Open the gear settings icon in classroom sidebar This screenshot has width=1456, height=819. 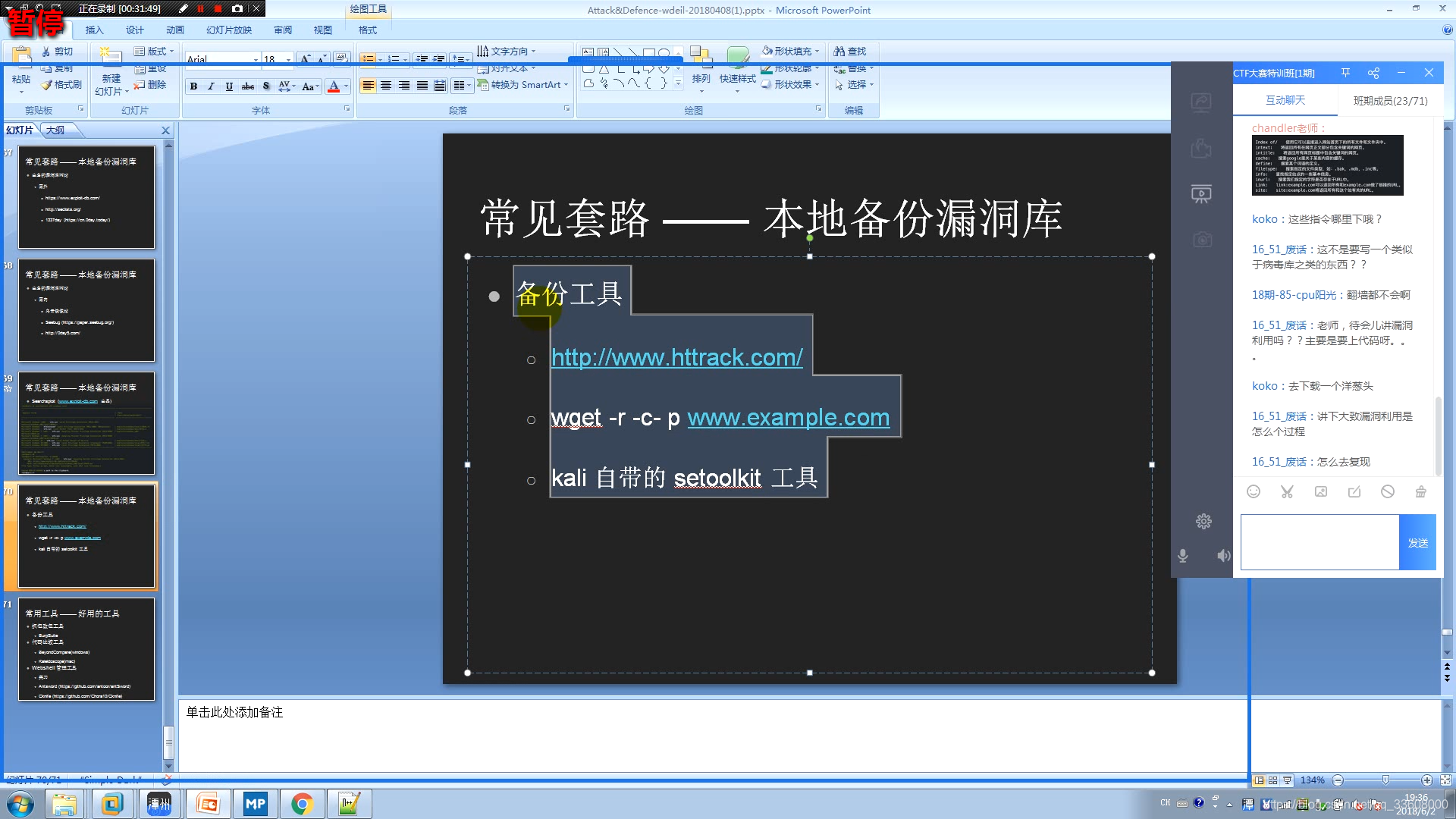pyautogui.click(x=1203, y=521)
